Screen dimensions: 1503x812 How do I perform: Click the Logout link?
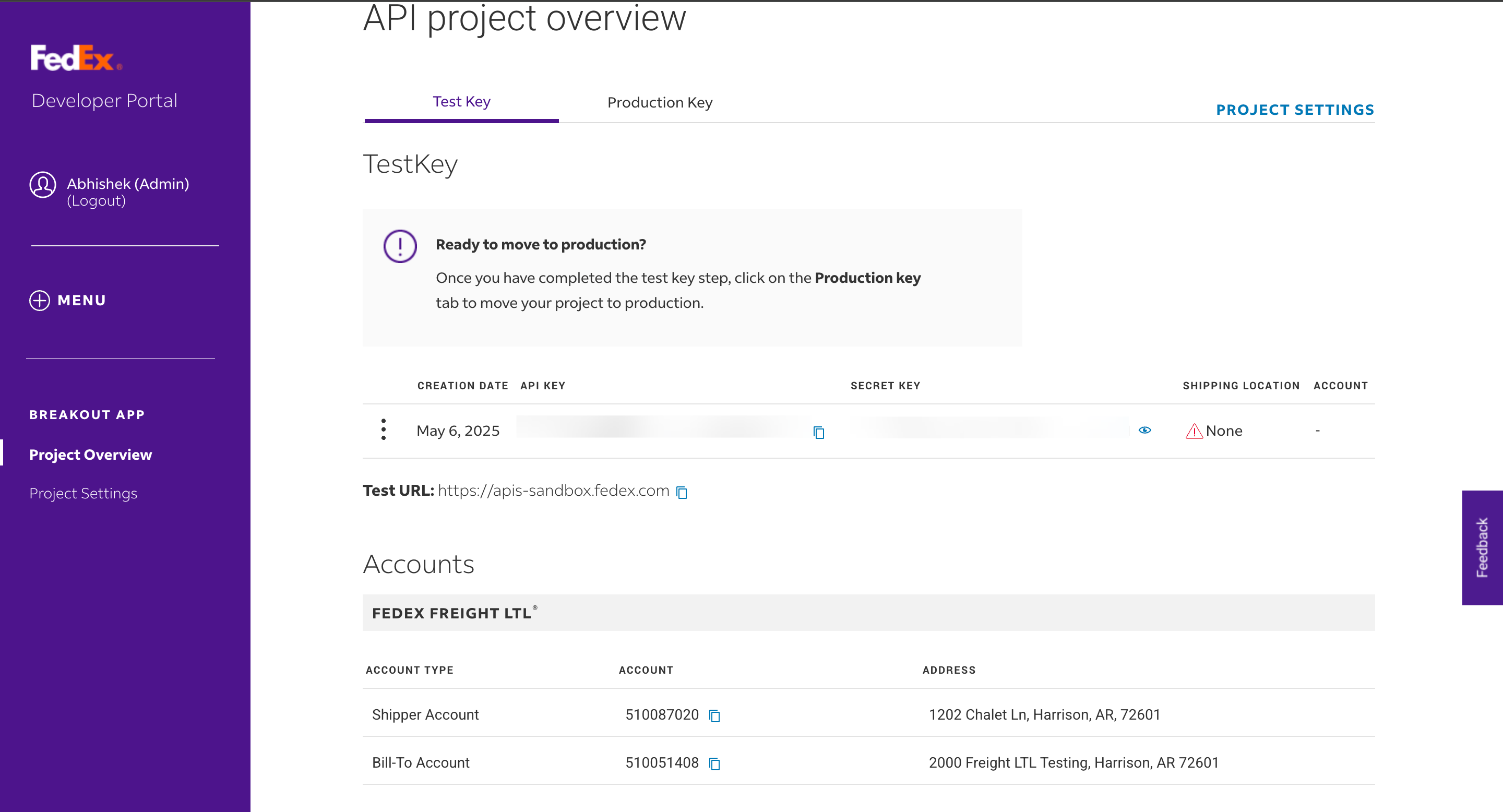coord(96,201)
